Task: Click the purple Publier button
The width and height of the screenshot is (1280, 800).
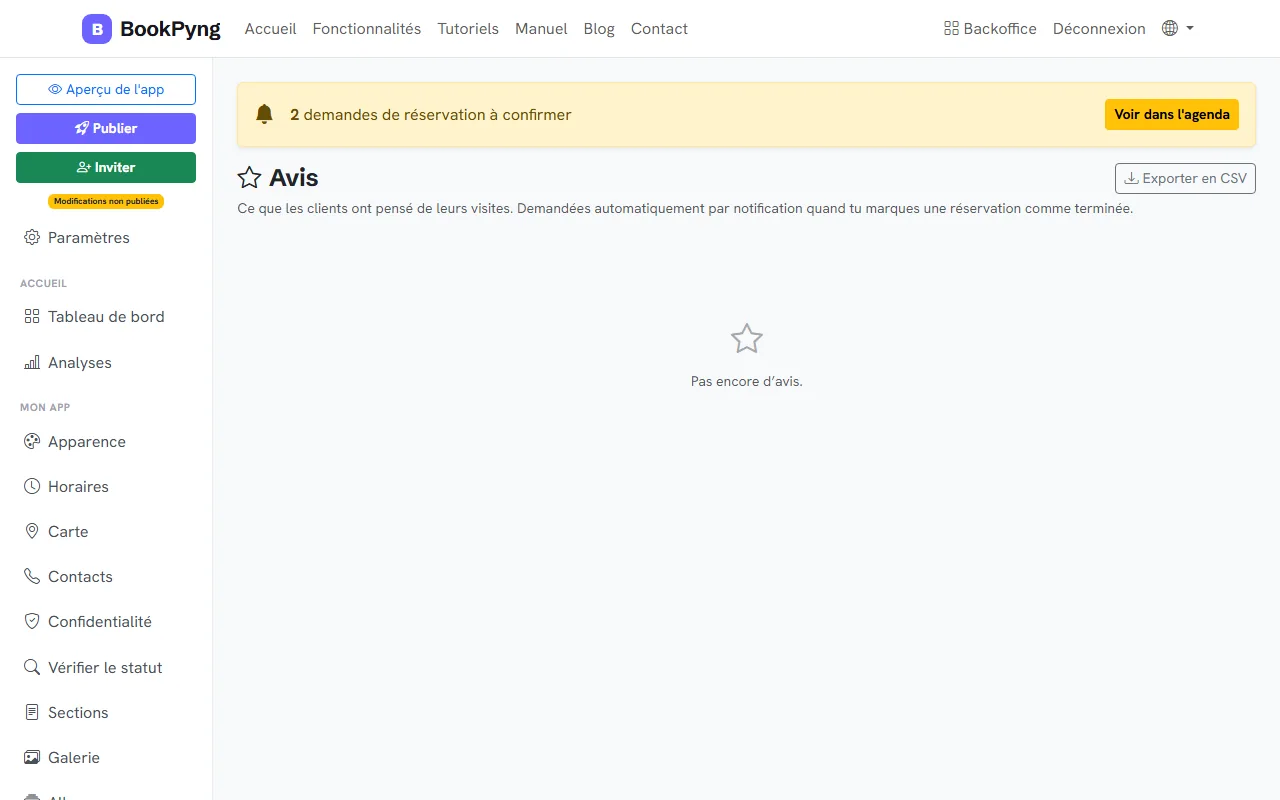Action: tap(106, 128)
